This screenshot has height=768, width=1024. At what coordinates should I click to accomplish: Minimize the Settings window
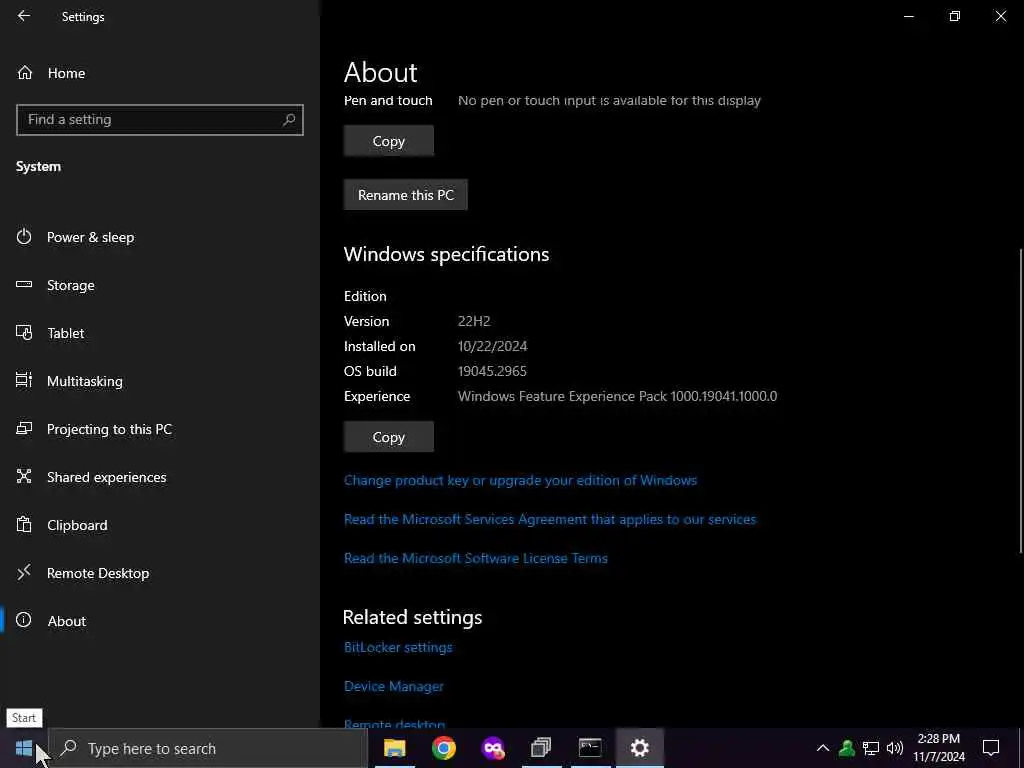coord(908,16)
